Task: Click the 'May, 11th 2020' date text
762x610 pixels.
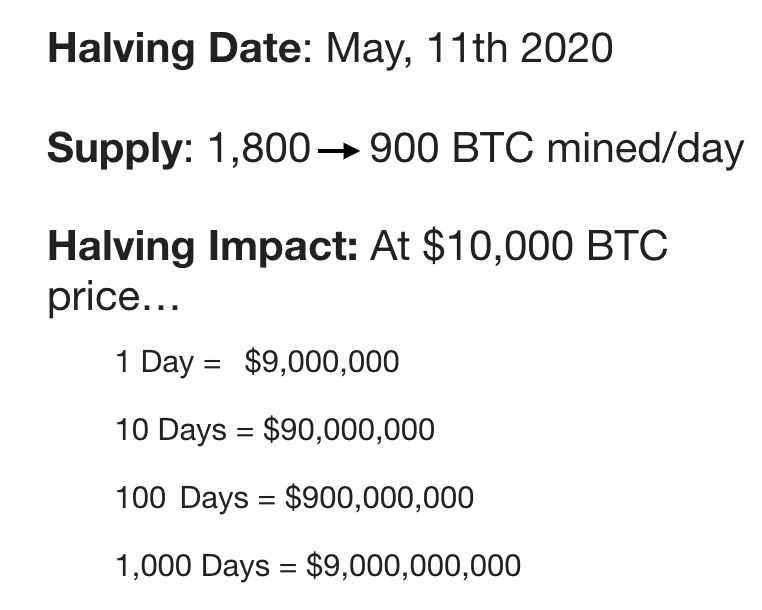Action: pos(469,49)
